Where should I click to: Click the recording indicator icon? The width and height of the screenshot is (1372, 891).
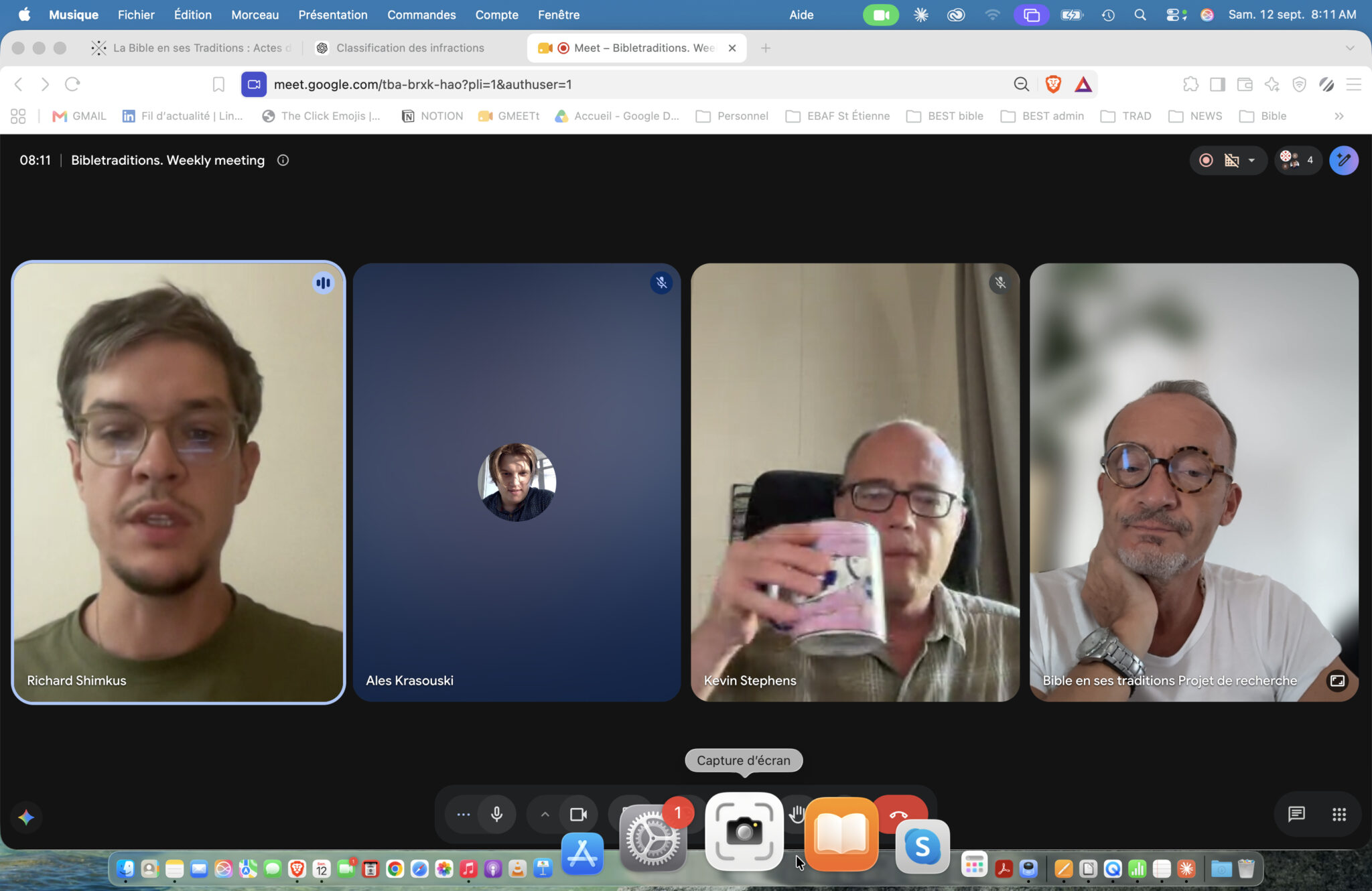tap(1206, 160)
